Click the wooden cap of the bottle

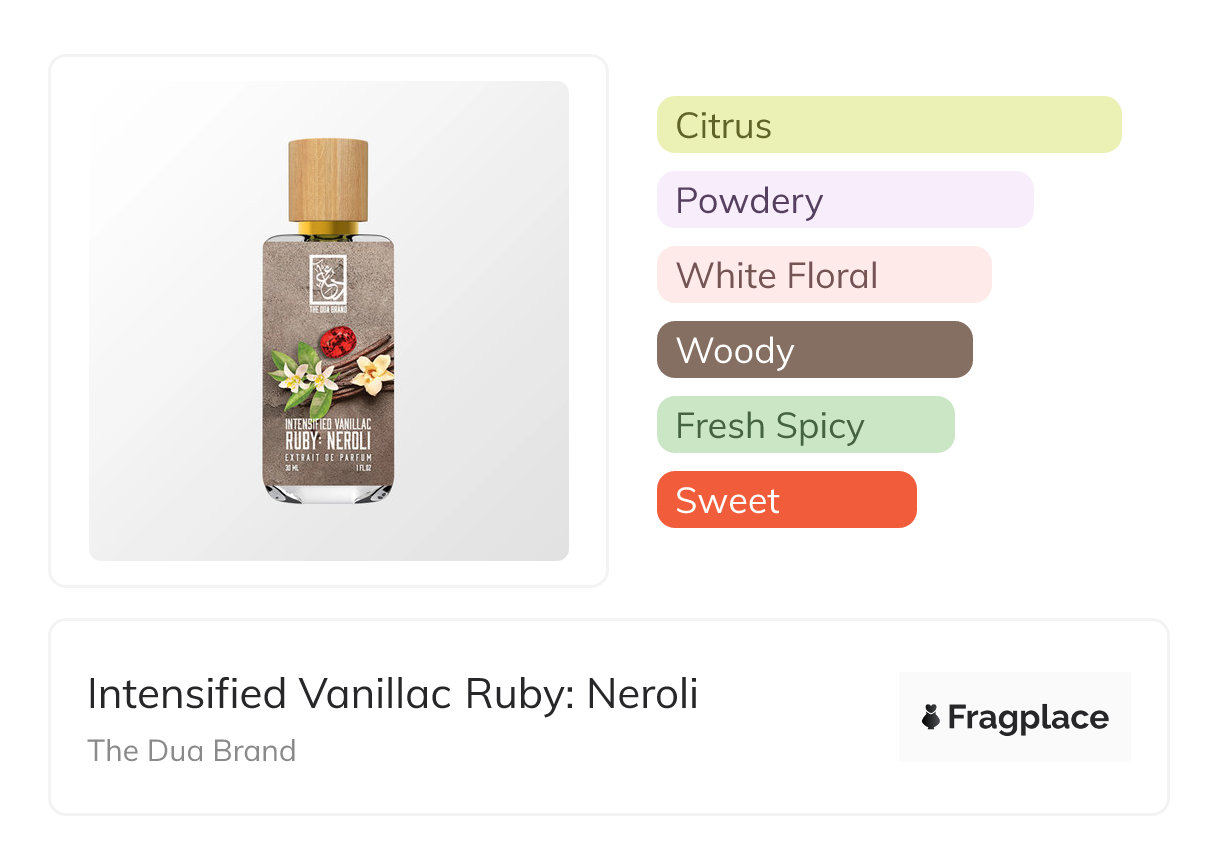pos(329,179)
